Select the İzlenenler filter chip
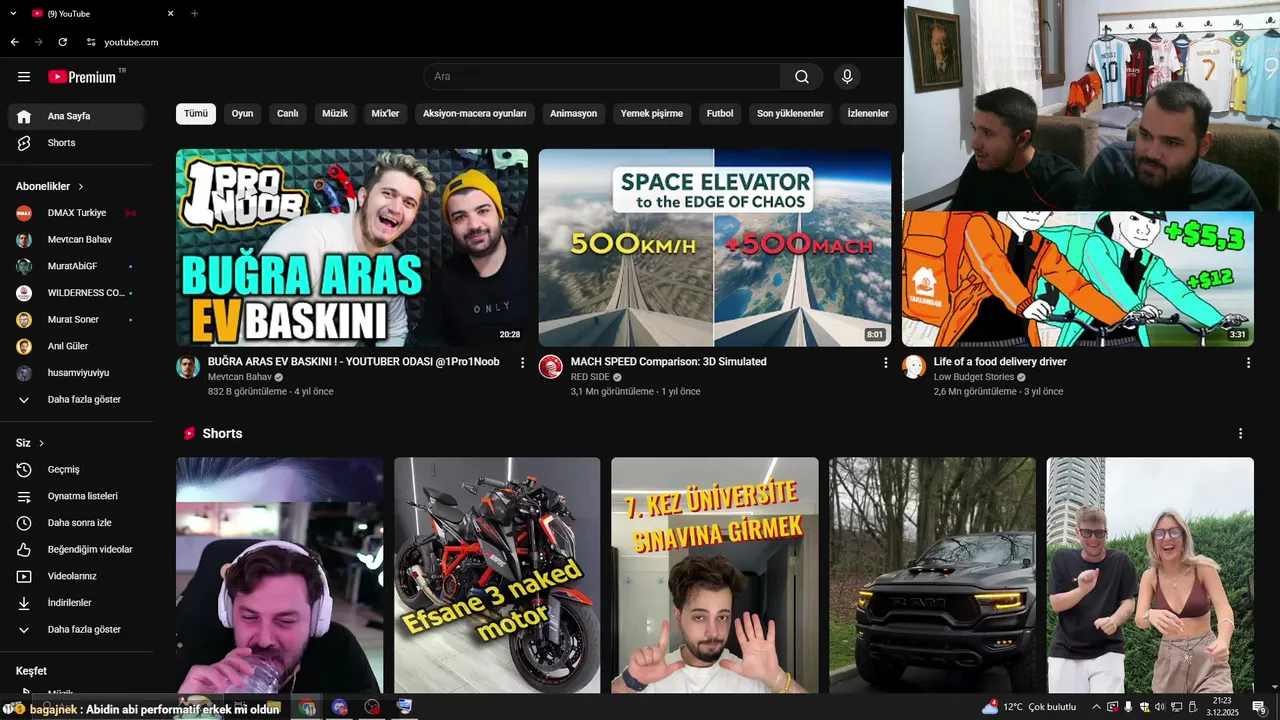This screenshot has height=720, width=1280. 868,114
